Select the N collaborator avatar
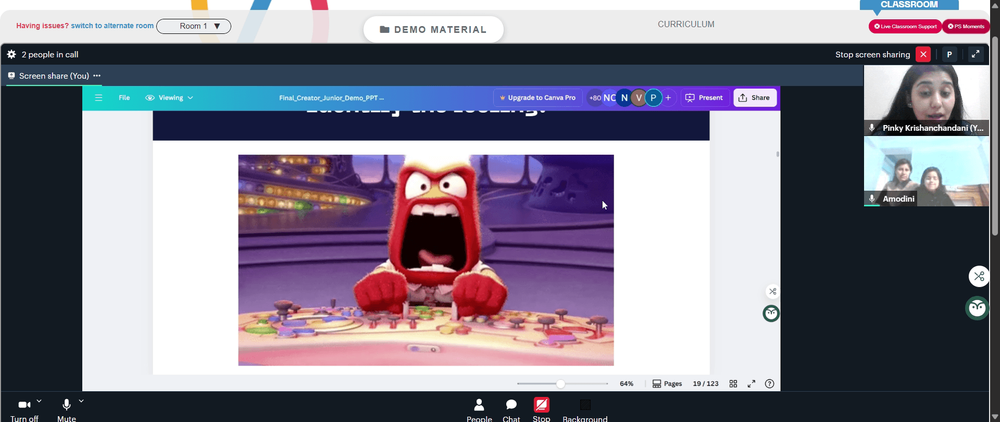This screenshot has width=1000, height=422. click(624, 98)
